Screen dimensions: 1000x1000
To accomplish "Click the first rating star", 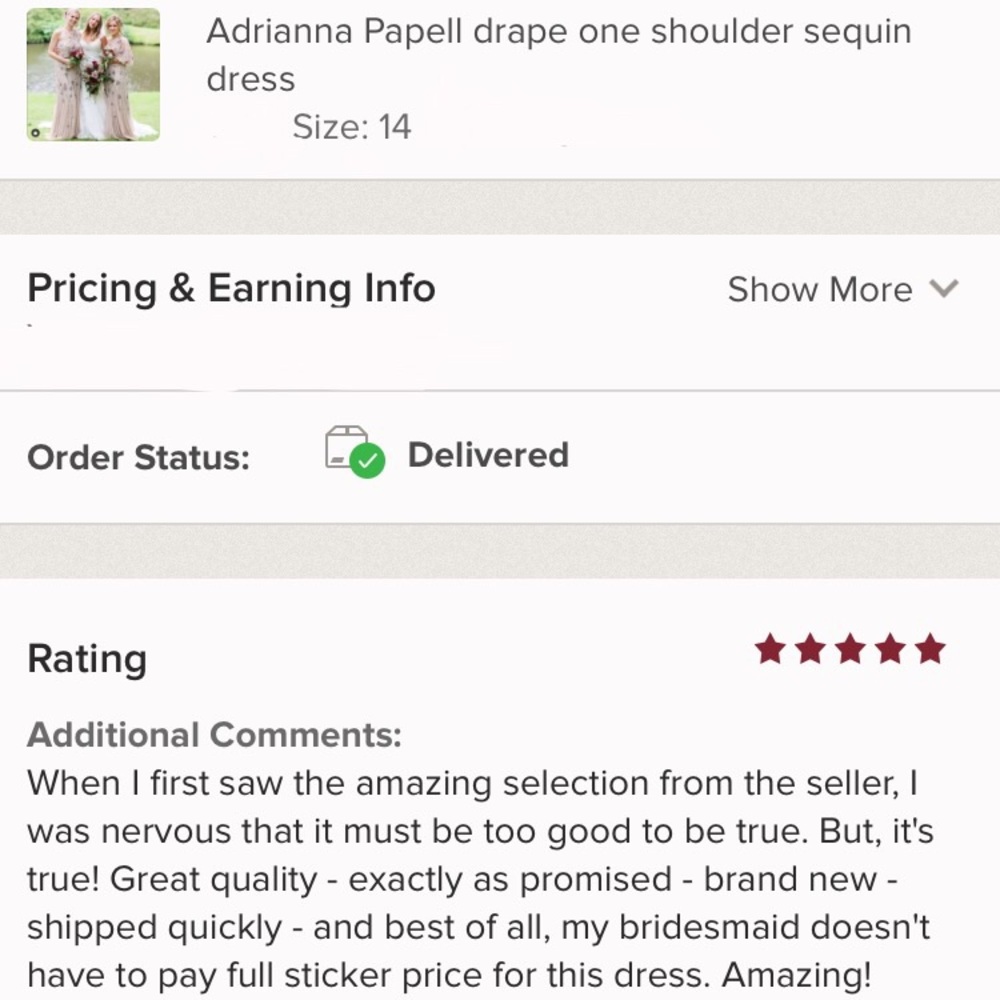I will click(770, 649).
